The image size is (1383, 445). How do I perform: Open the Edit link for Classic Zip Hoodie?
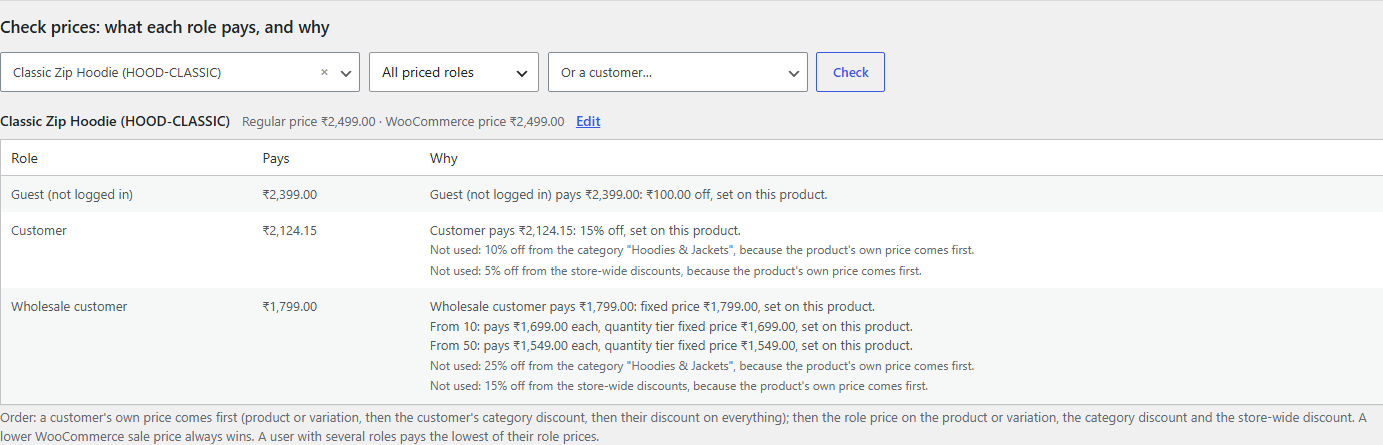(588, 121)
